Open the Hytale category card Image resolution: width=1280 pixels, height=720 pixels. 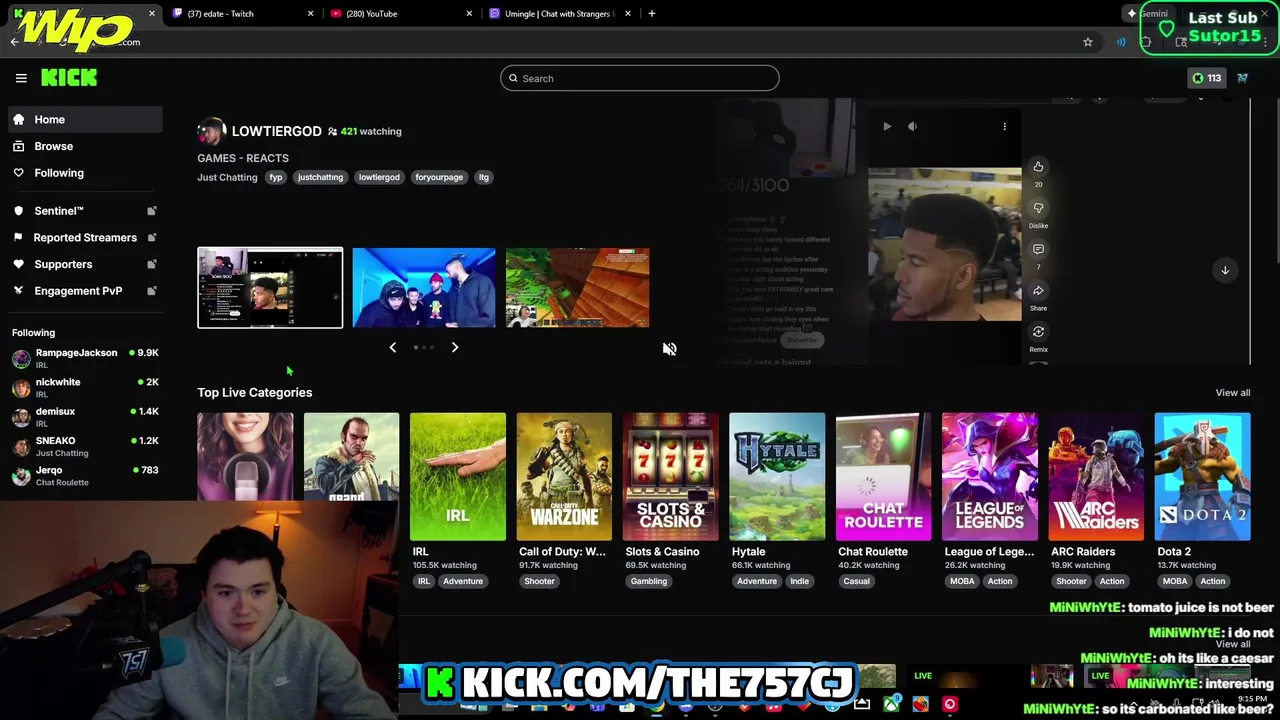(777, 477)
